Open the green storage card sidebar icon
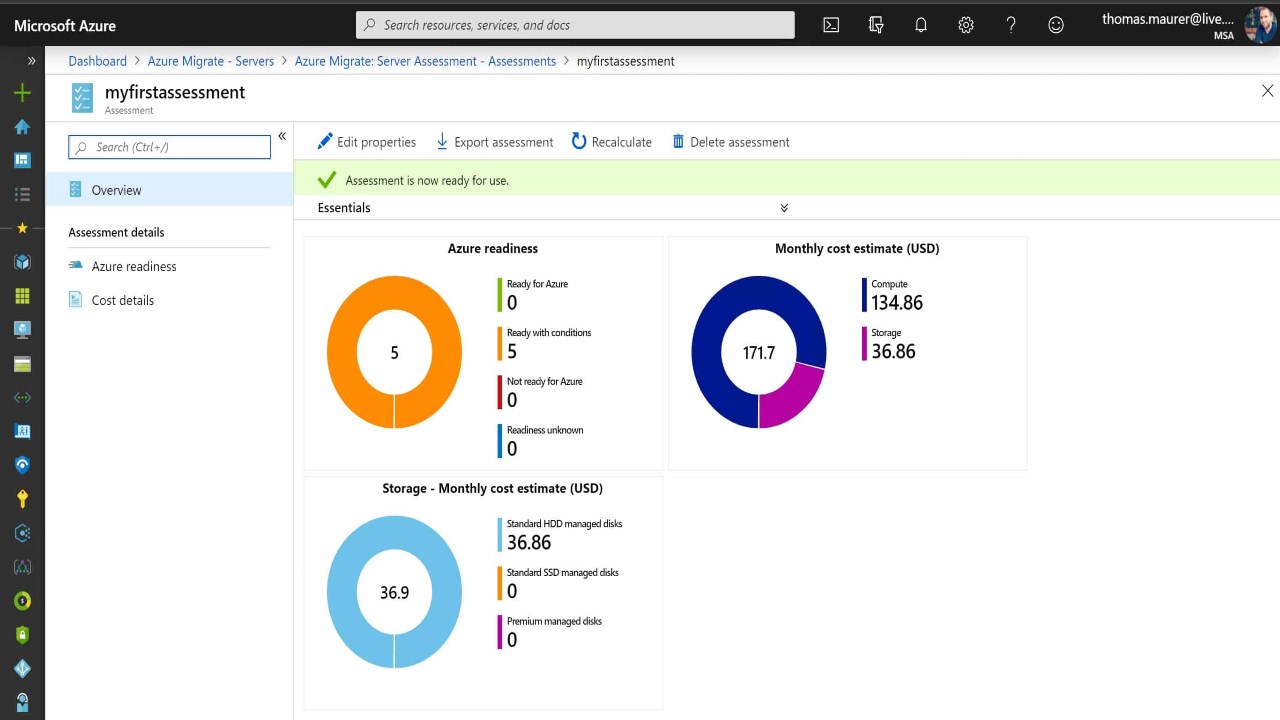The height and width of the screenshot is (720, 1280). (22, 364)
